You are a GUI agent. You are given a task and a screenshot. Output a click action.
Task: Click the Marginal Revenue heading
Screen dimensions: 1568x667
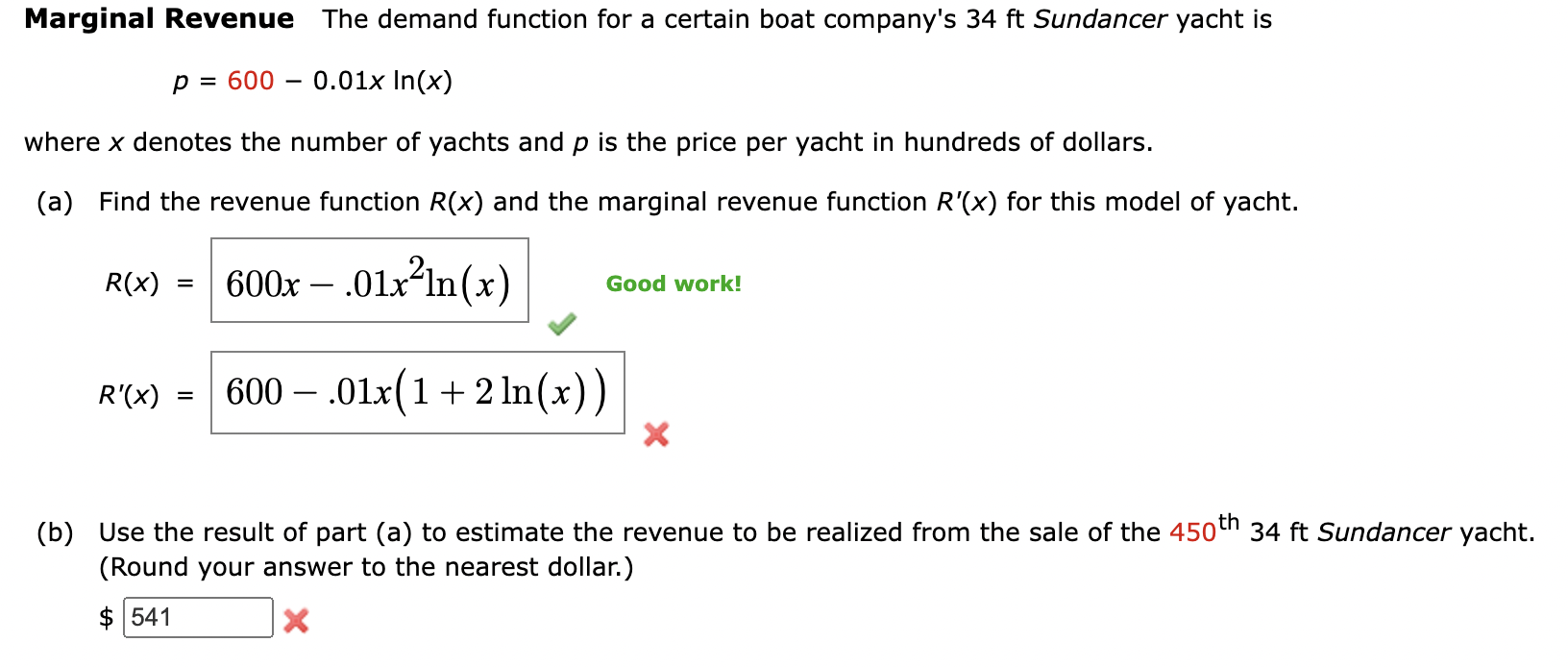click(159, 17)
